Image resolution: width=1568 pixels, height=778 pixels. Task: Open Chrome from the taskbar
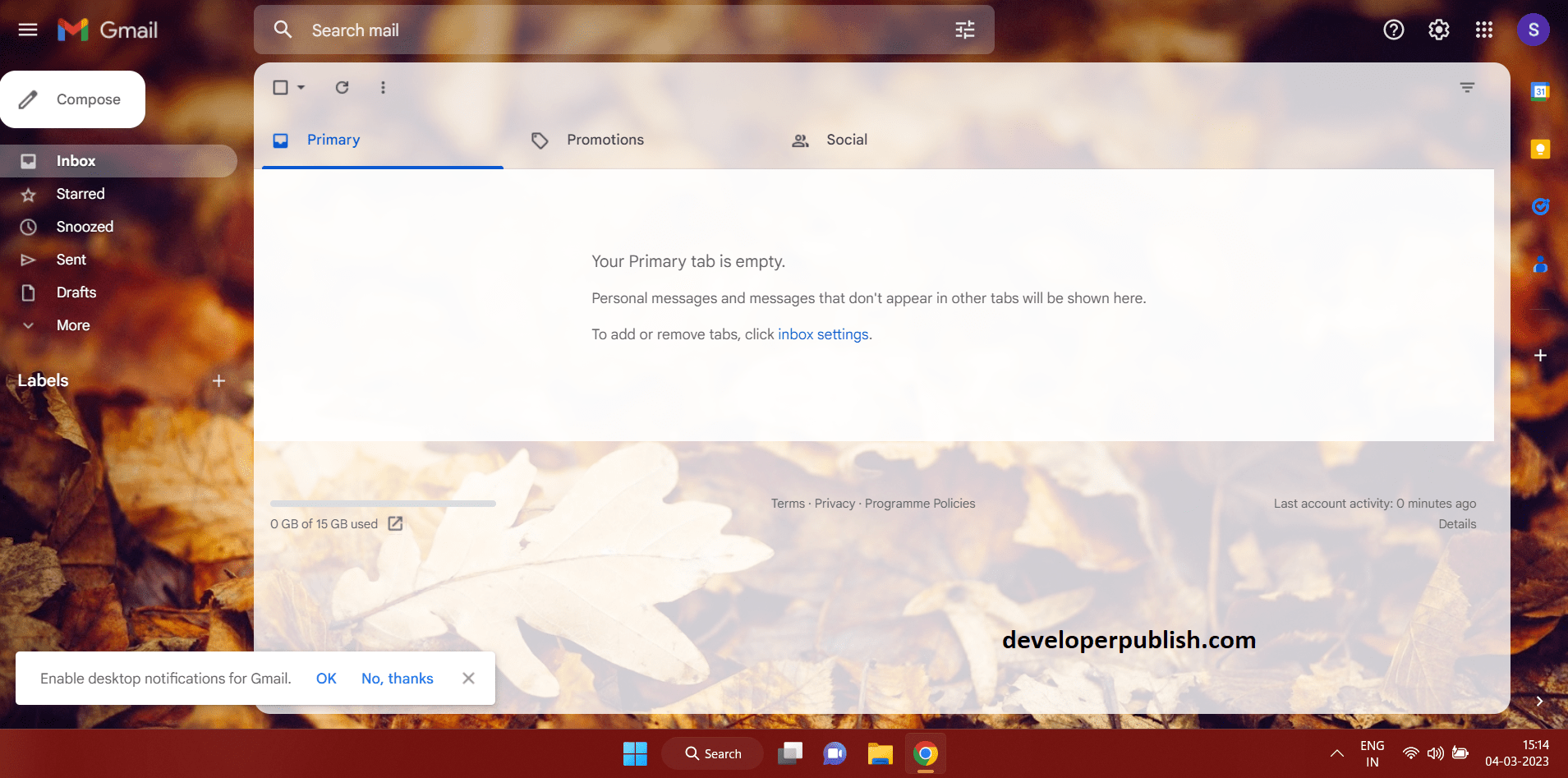pyautogui.click(x=924, y=753)
